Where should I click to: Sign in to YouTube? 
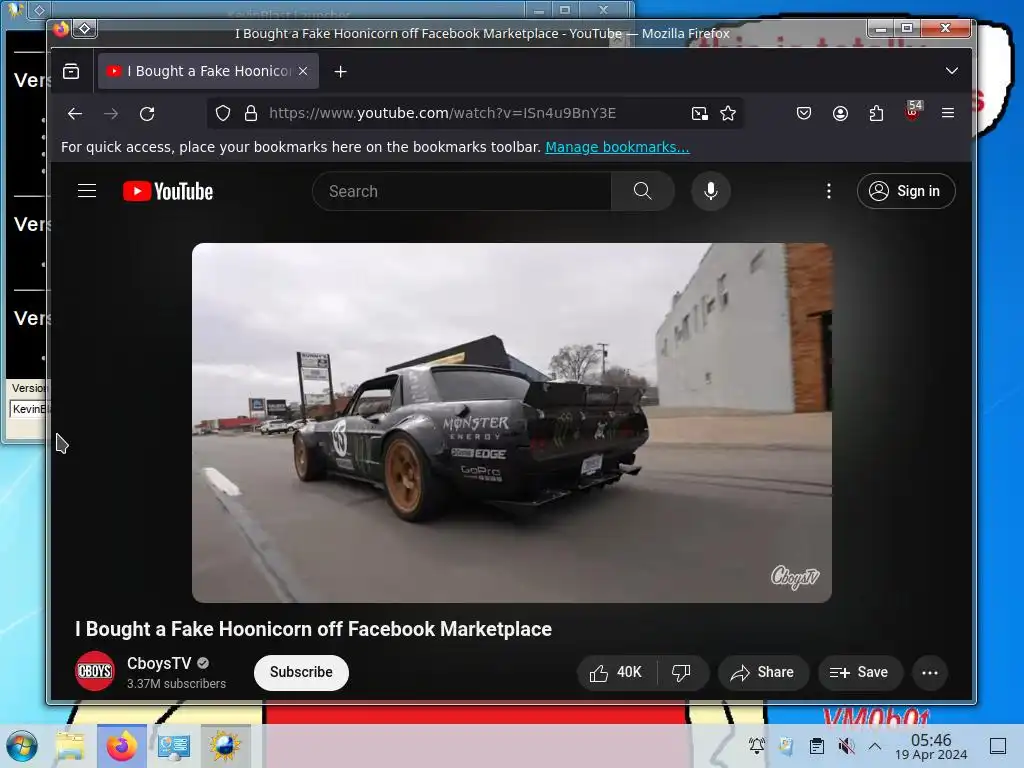(906, 191)
